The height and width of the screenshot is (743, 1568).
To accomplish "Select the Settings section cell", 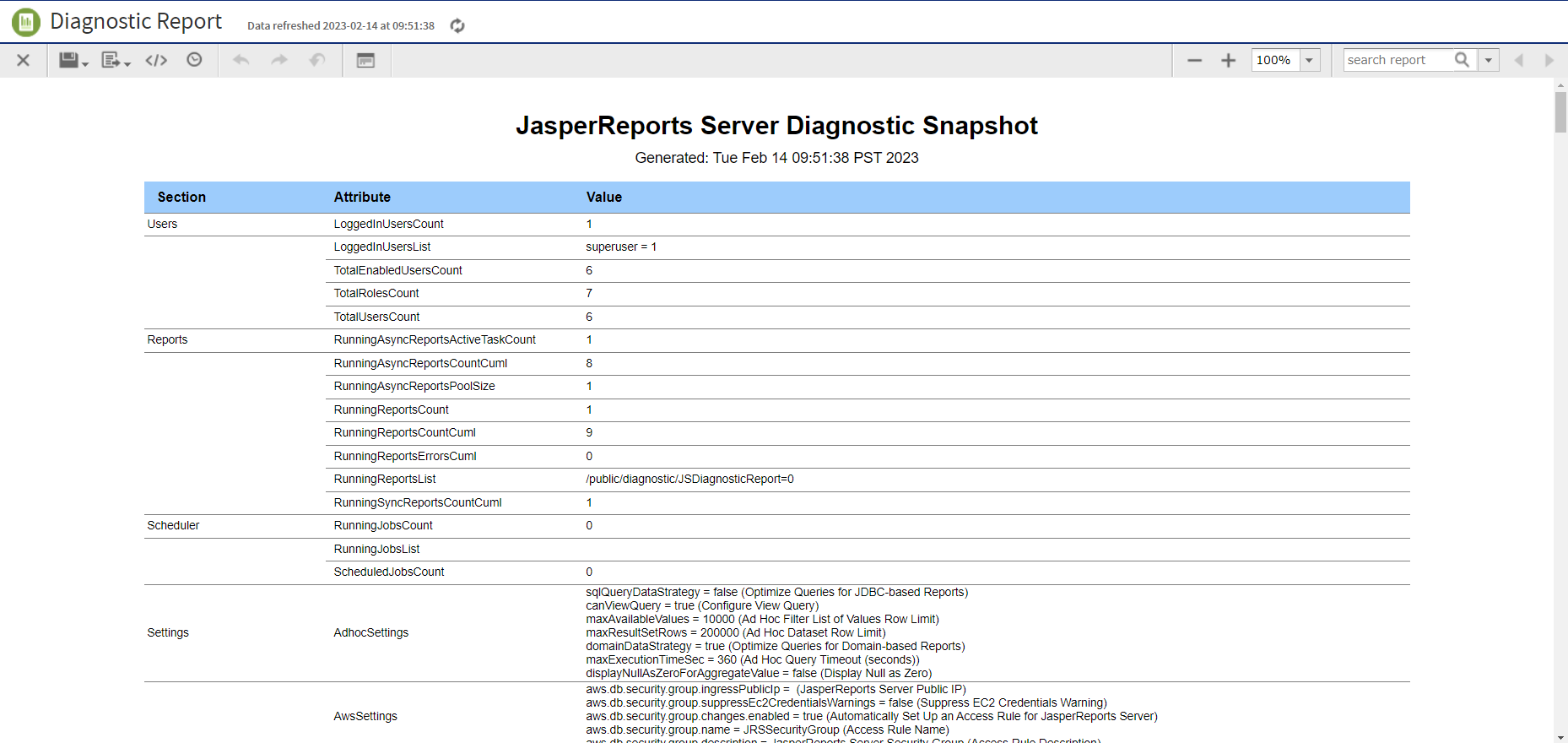I will (168, 632).
